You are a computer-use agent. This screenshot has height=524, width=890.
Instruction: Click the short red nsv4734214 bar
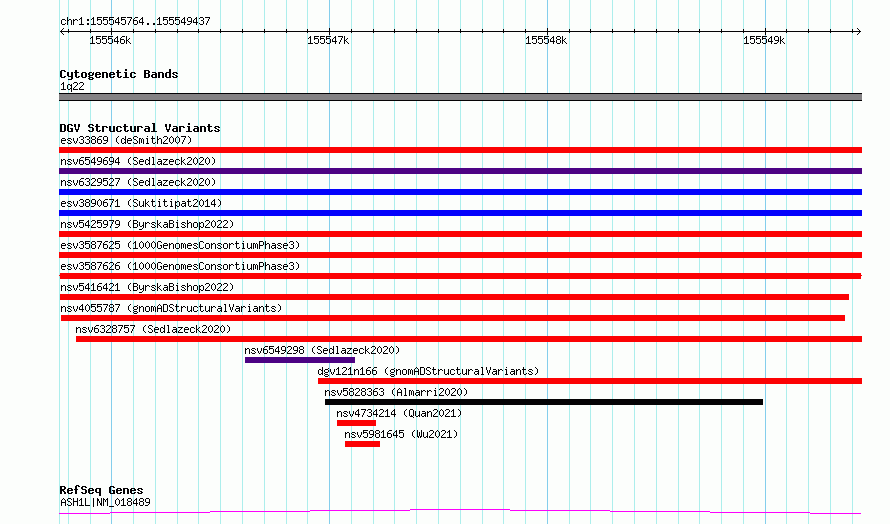(356, 423)
